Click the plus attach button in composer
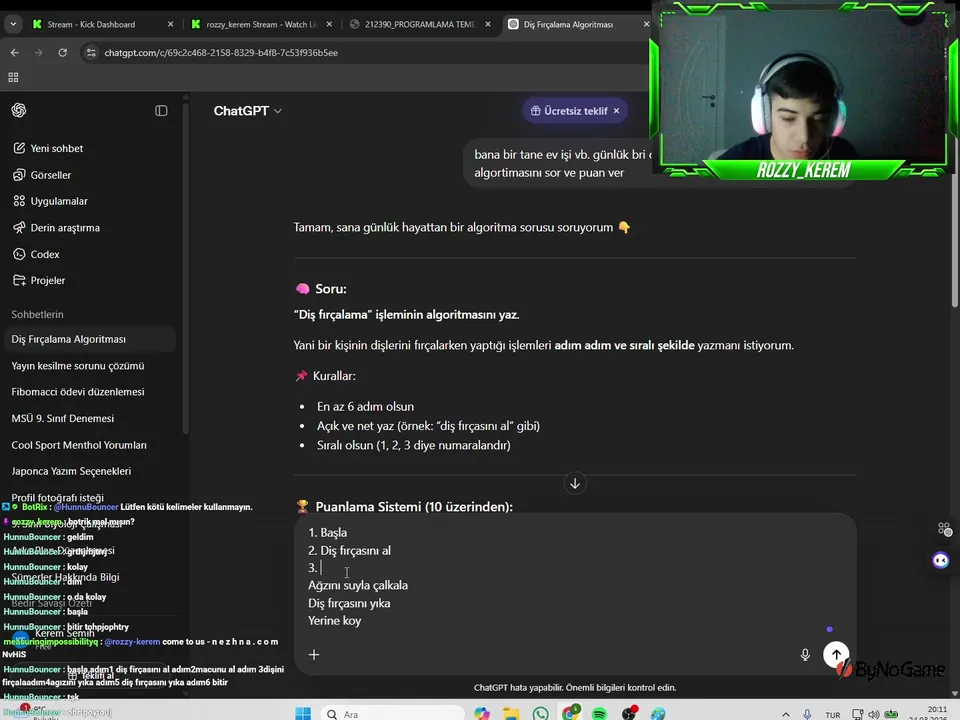This screenshot has height=720, width=960. [x=314, y=654]
